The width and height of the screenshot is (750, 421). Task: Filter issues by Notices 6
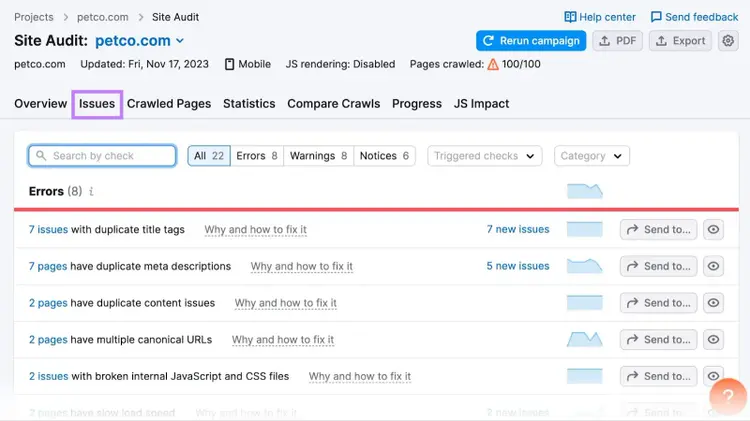click(x=385, y=156)
